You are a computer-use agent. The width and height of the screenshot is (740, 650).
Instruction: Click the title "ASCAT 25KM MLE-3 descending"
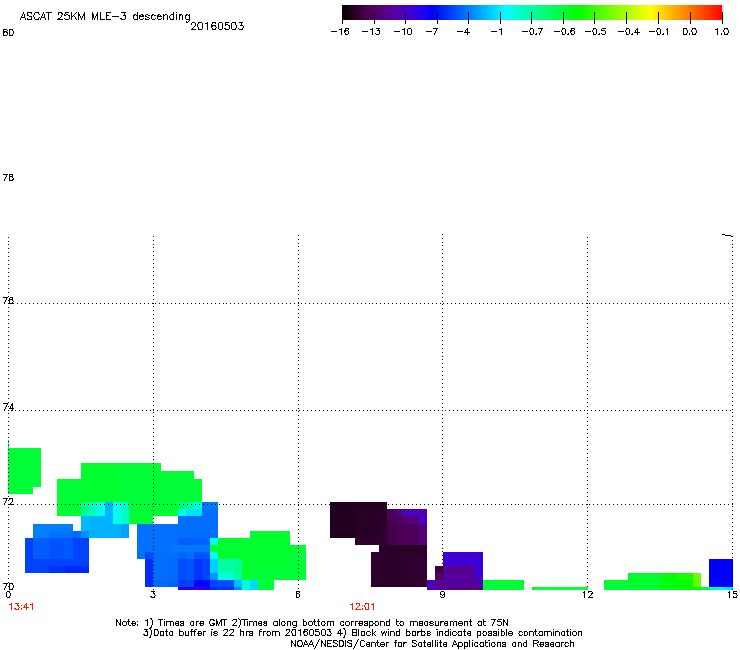coord(105,16)
